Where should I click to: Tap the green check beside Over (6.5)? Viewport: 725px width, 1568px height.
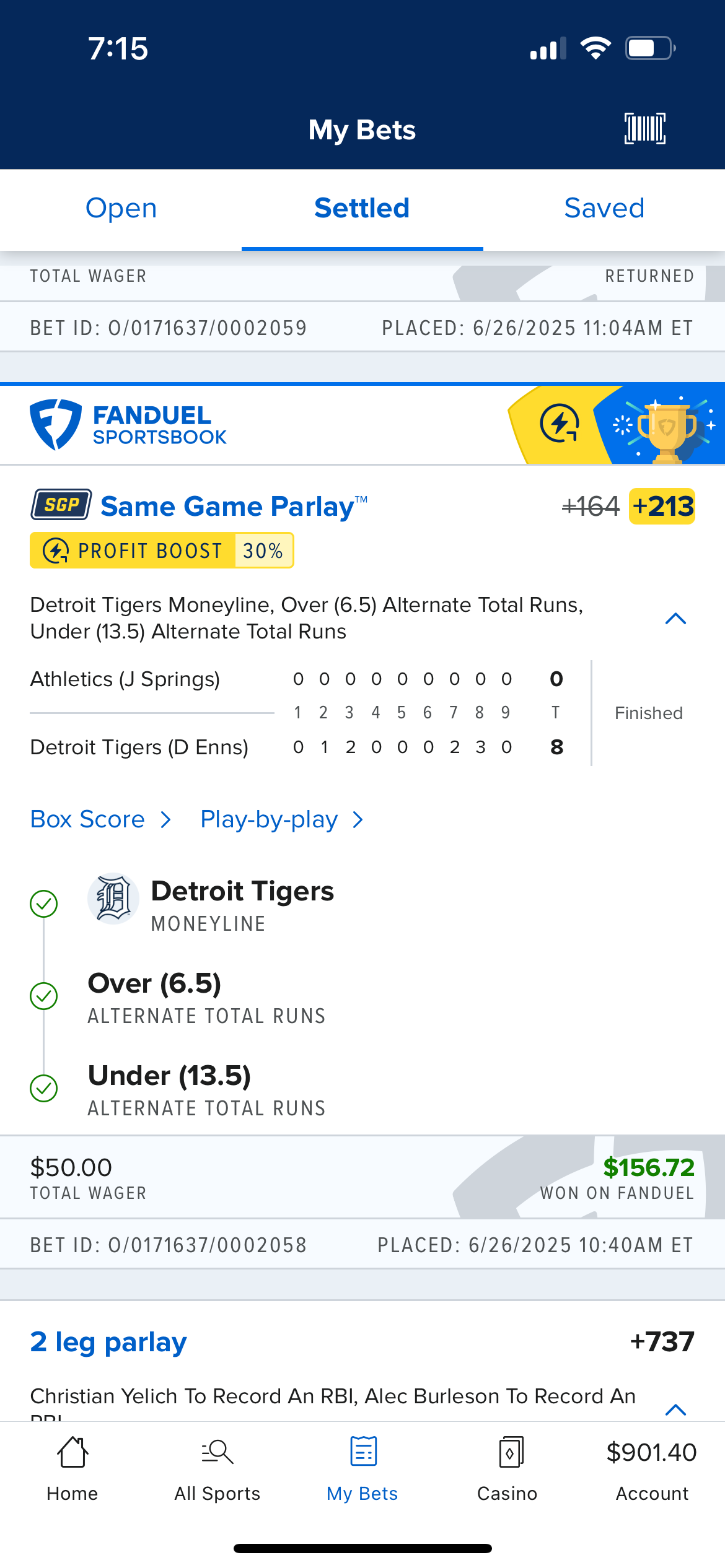point(44,996)
